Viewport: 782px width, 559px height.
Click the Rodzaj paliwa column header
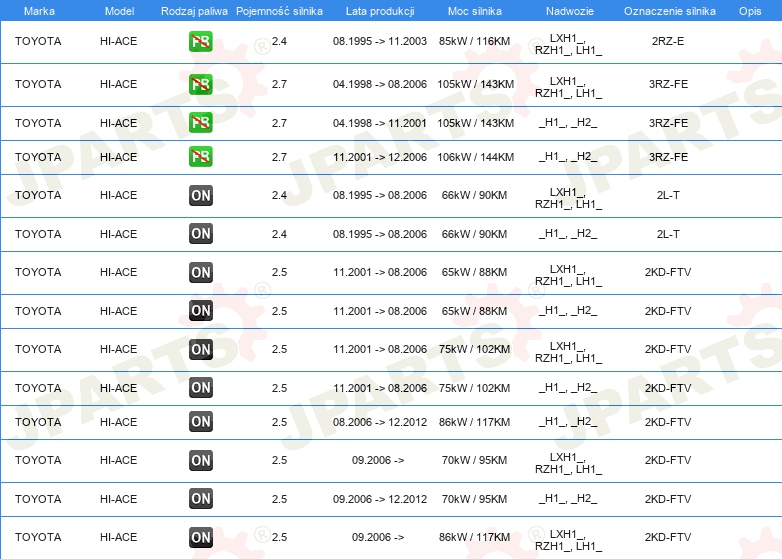tap(194, 11)
